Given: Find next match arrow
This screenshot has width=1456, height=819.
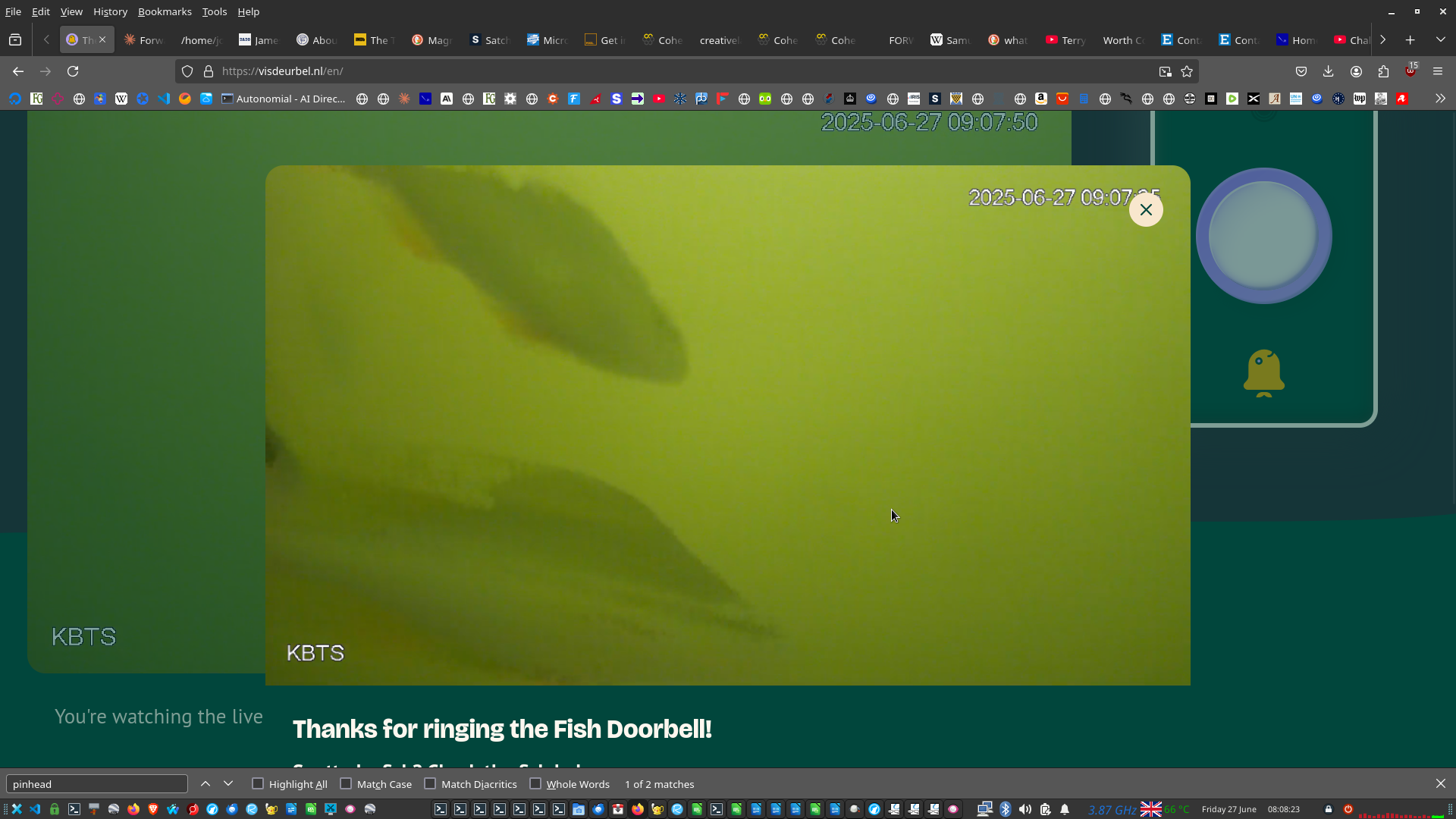Looking at the screenshot, I should [228, 784].
